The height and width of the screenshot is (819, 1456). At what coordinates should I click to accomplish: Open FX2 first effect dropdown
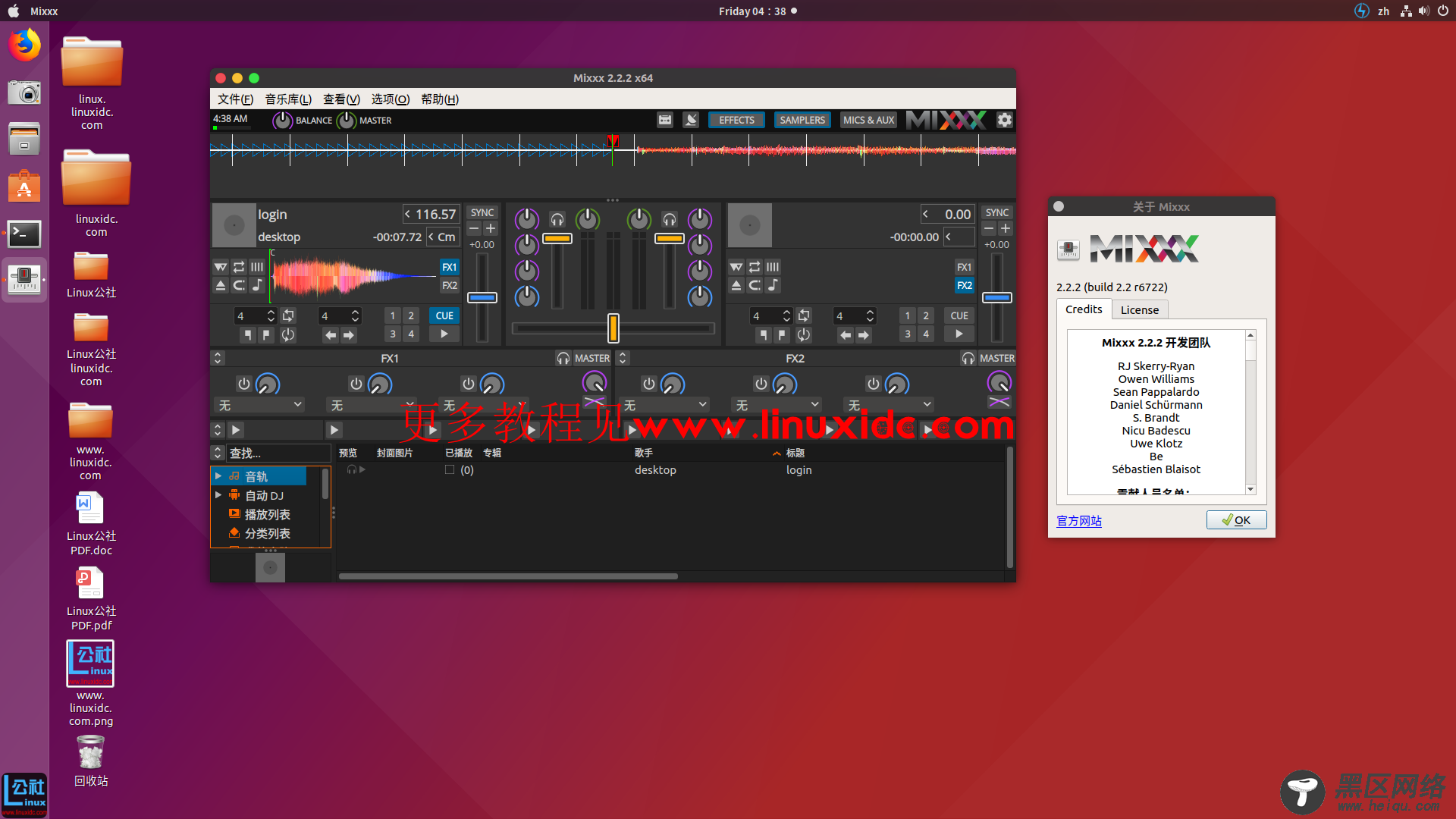pyautogui.click(x=665, y=405)
